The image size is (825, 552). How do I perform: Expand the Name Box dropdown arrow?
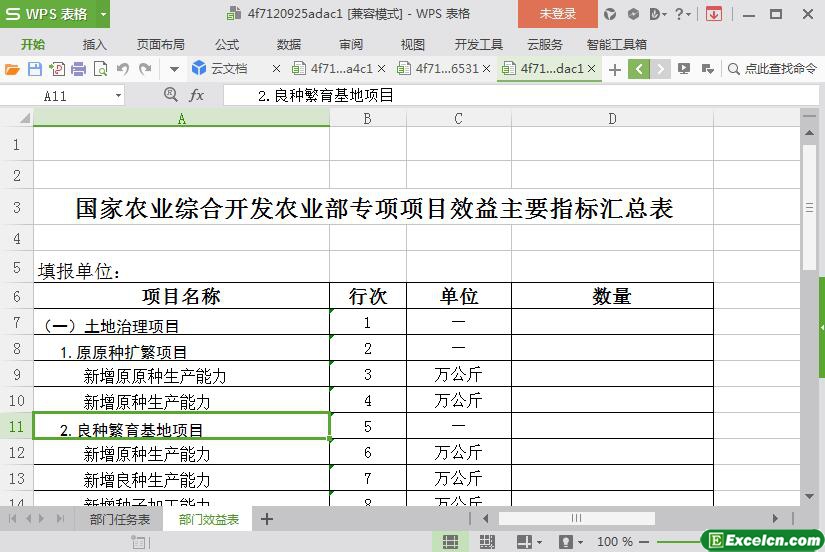tap(118, 95)
